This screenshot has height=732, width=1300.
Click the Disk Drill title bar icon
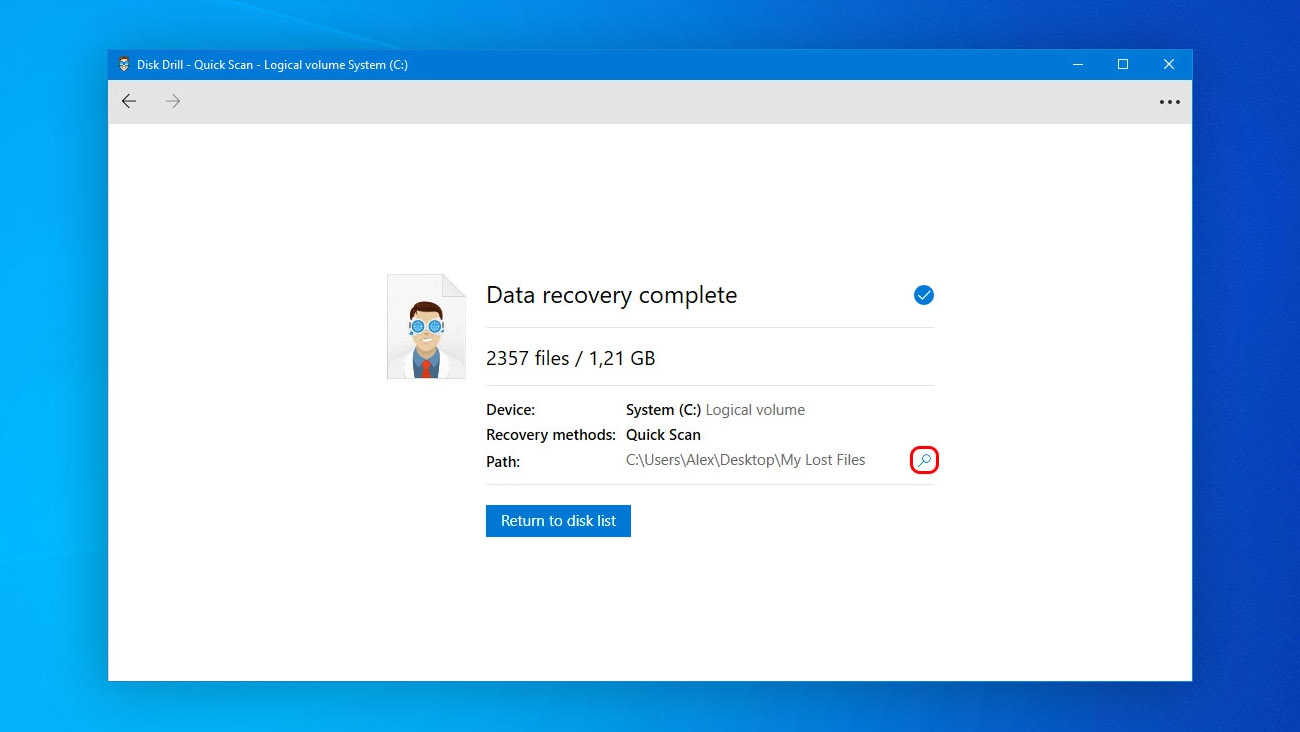pos(124,64)
